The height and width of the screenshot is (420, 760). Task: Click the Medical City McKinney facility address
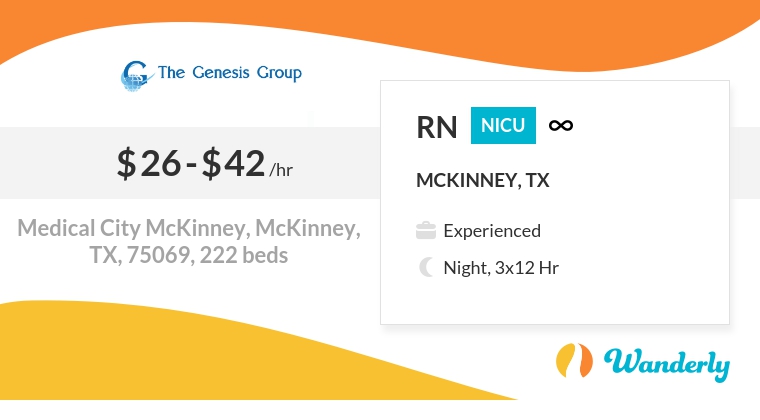[190, 229]
